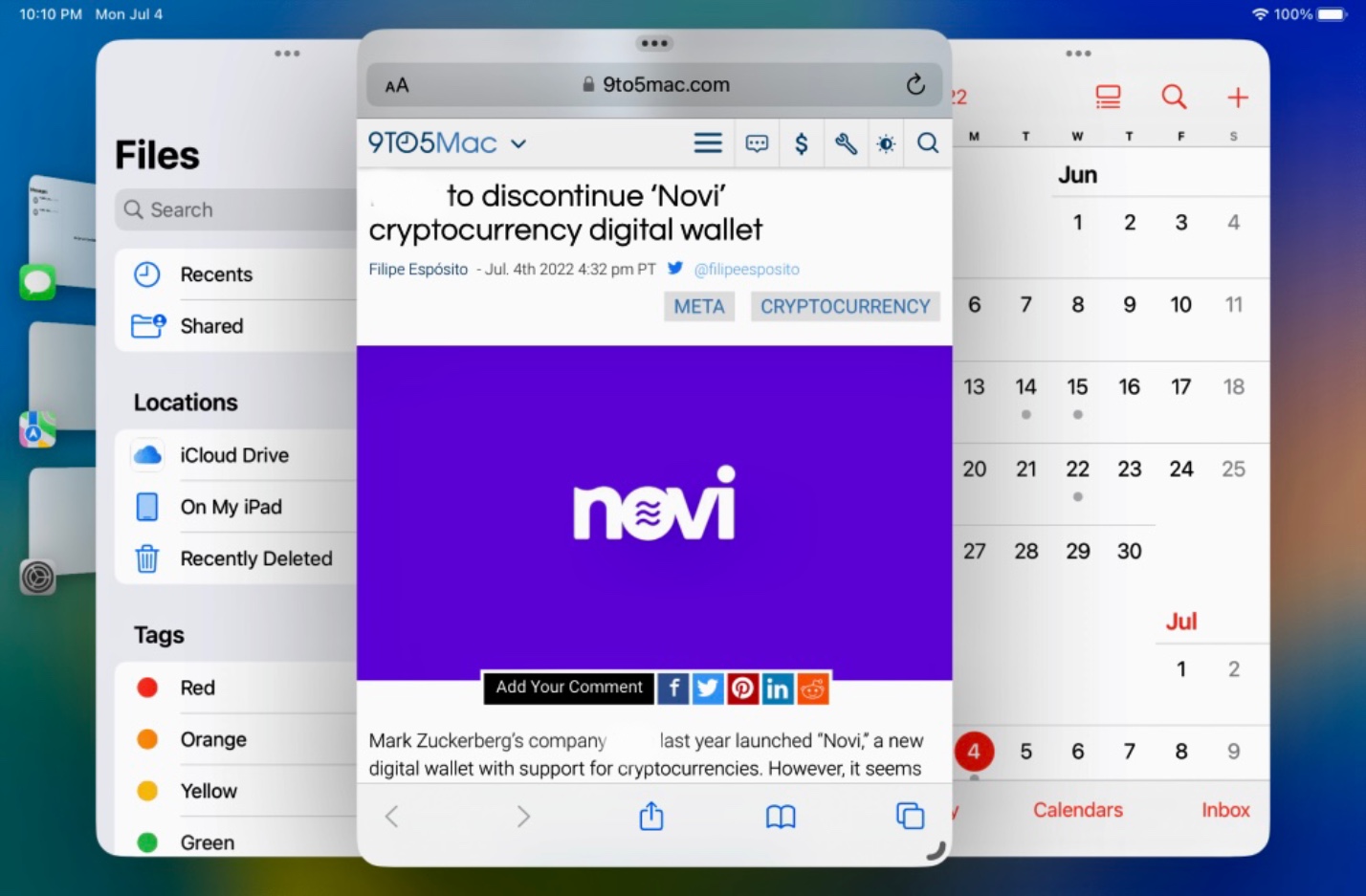Select the Yellow tag
Image resolution: width=1366 pixels, height=896 pixels.
click(x=236, y=791)
